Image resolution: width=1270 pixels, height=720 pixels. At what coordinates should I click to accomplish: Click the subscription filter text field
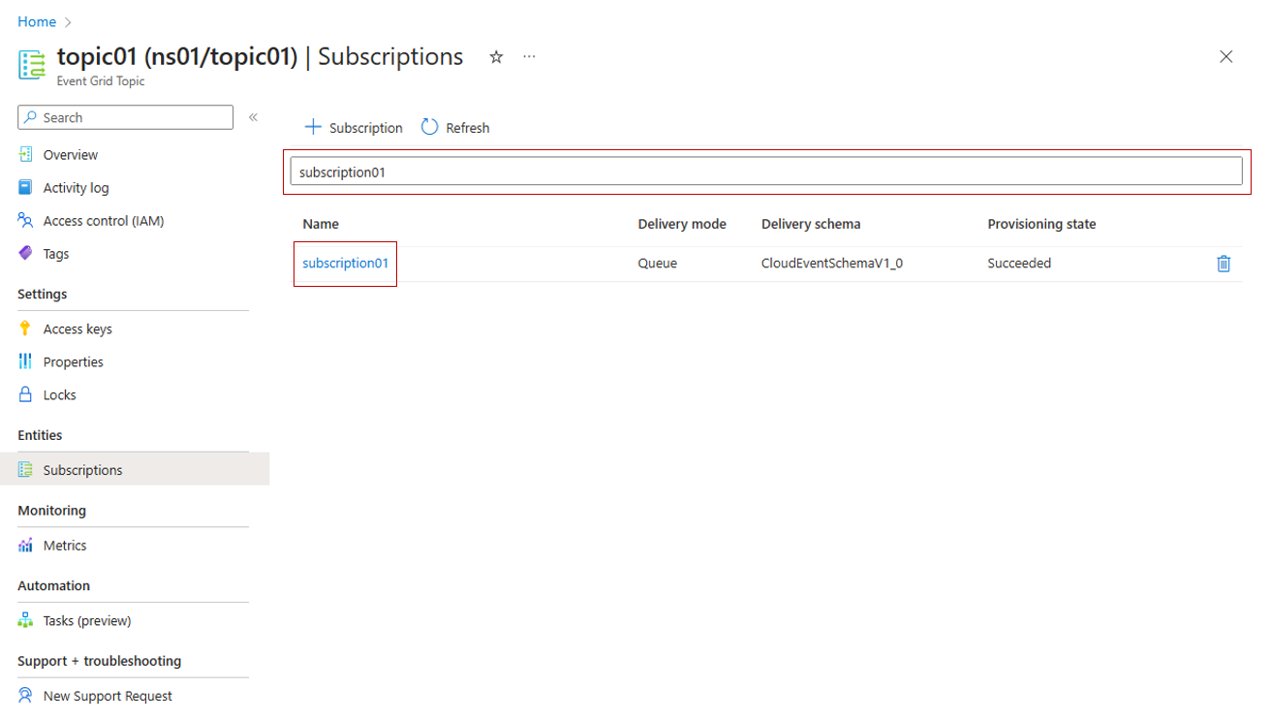click(765, 172)
